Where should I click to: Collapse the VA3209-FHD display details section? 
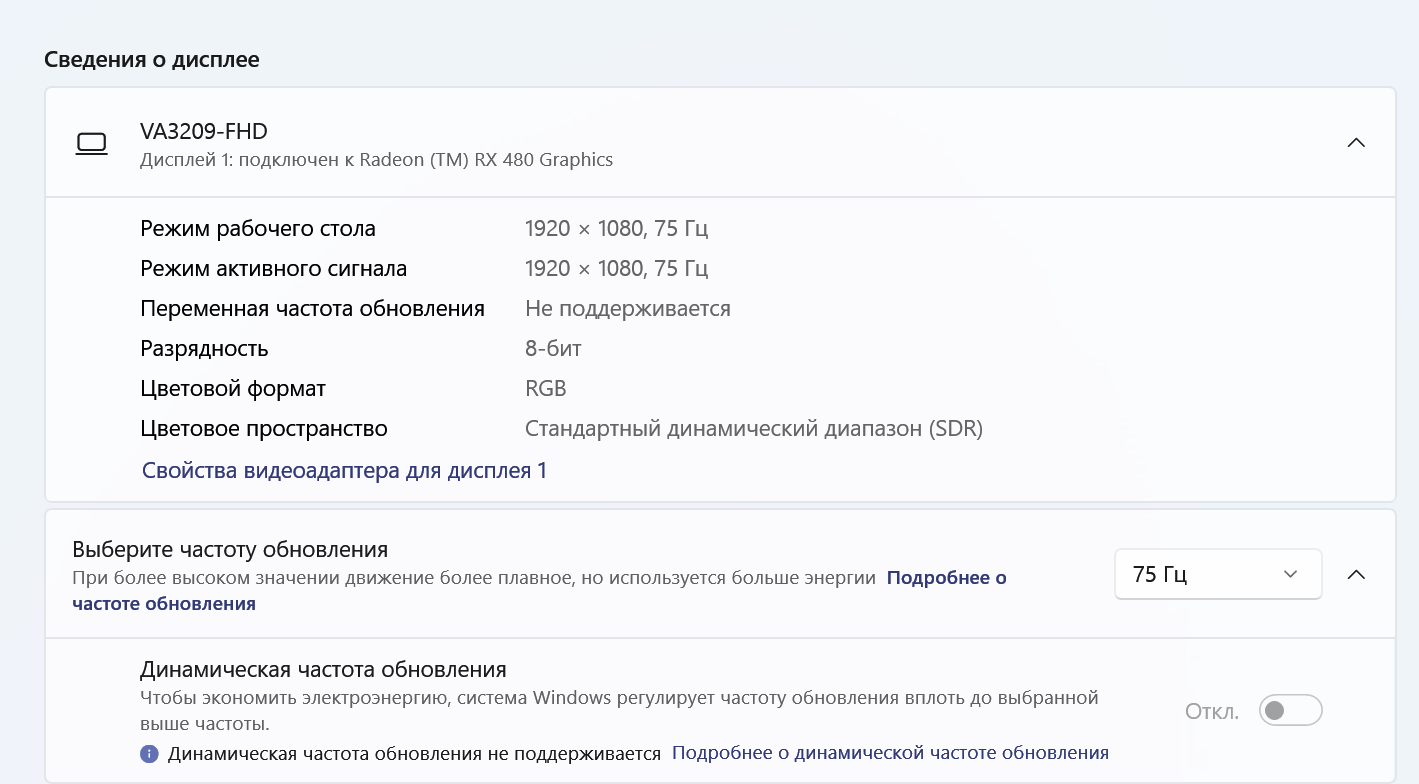(x=1356, y=143)
